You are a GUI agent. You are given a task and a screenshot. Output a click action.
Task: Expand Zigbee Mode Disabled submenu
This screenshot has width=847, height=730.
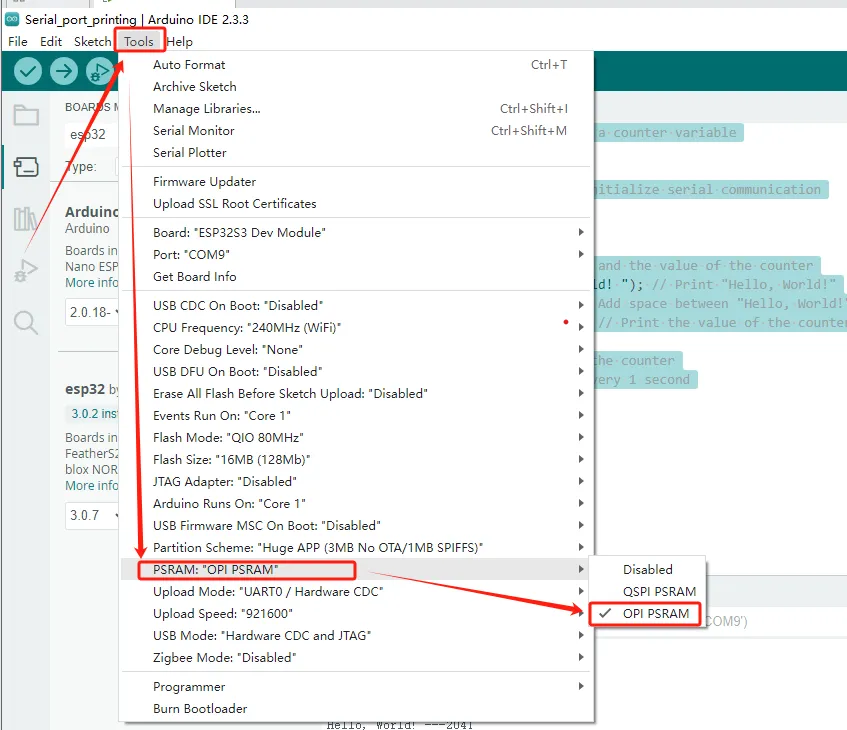coord(357,658)
